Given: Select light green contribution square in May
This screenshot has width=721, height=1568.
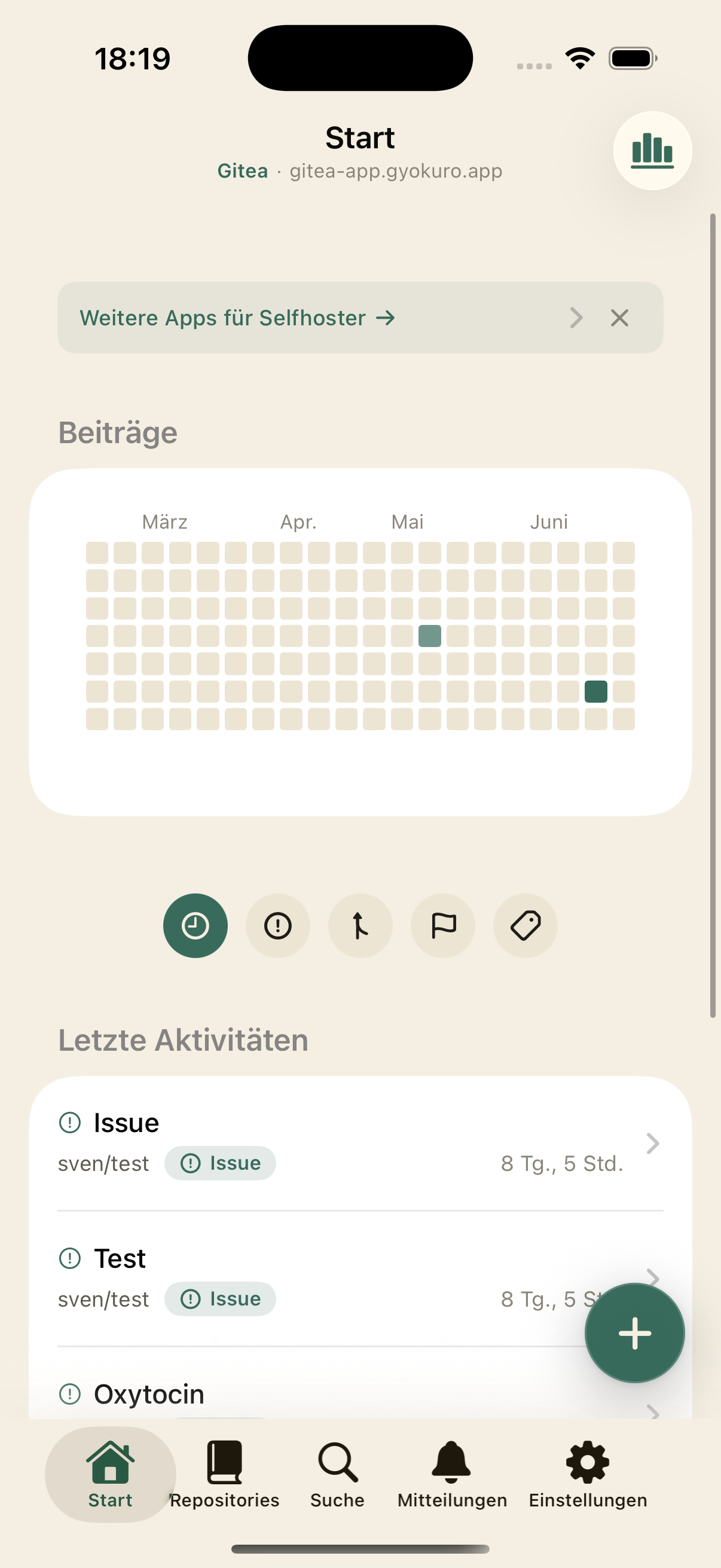Looking at the screenshot, I should point(430,636).
